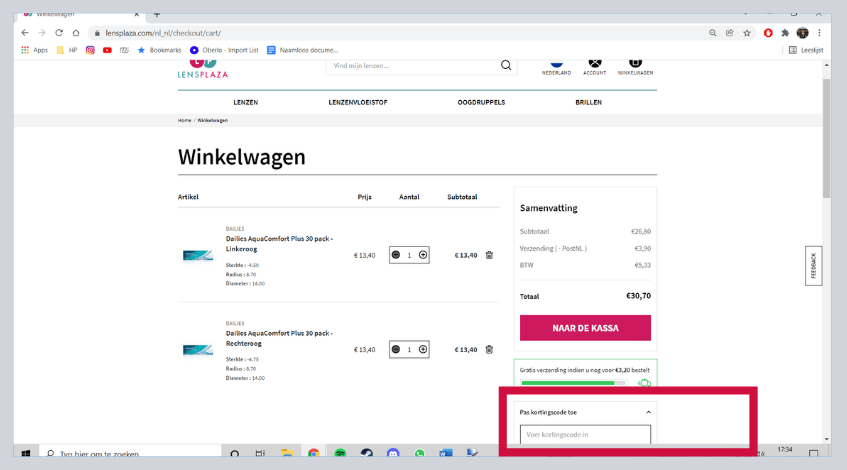Open the red Opera-style extension icon
The height and width of the screenshot is (470, 847).
tap(768, 33)
